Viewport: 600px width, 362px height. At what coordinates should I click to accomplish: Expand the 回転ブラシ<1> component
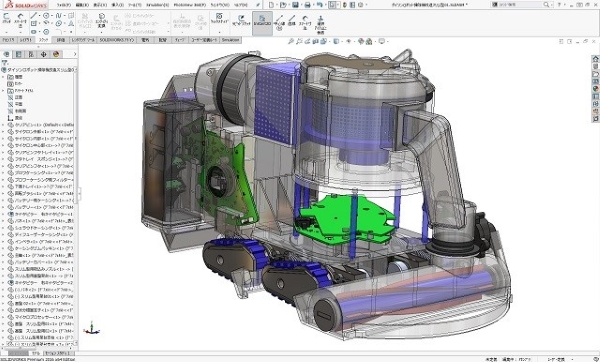pyautogui.click(x=3, y=194)
